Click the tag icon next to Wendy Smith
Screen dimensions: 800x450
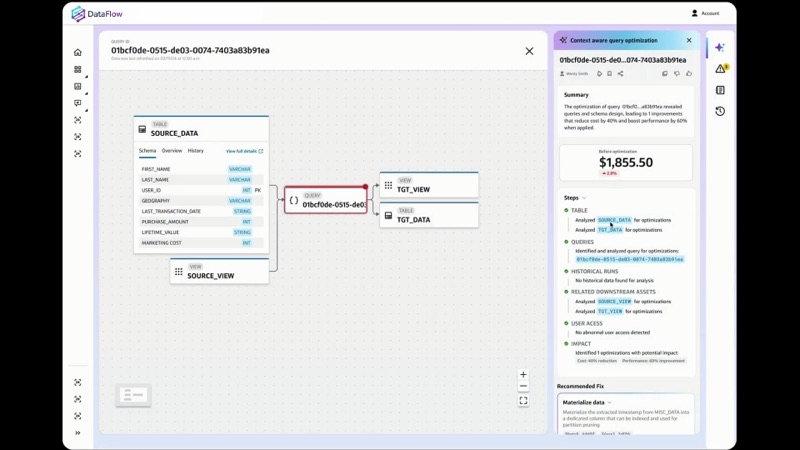click(599, 73)
